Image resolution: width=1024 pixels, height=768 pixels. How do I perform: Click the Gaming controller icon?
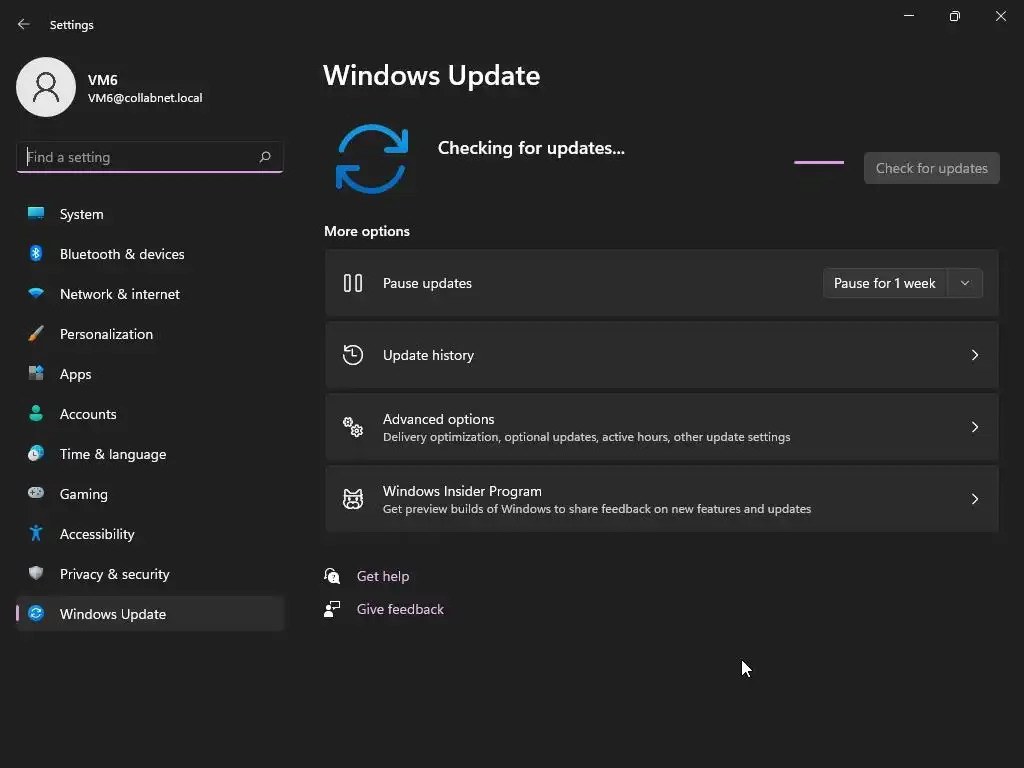(36, 493)
